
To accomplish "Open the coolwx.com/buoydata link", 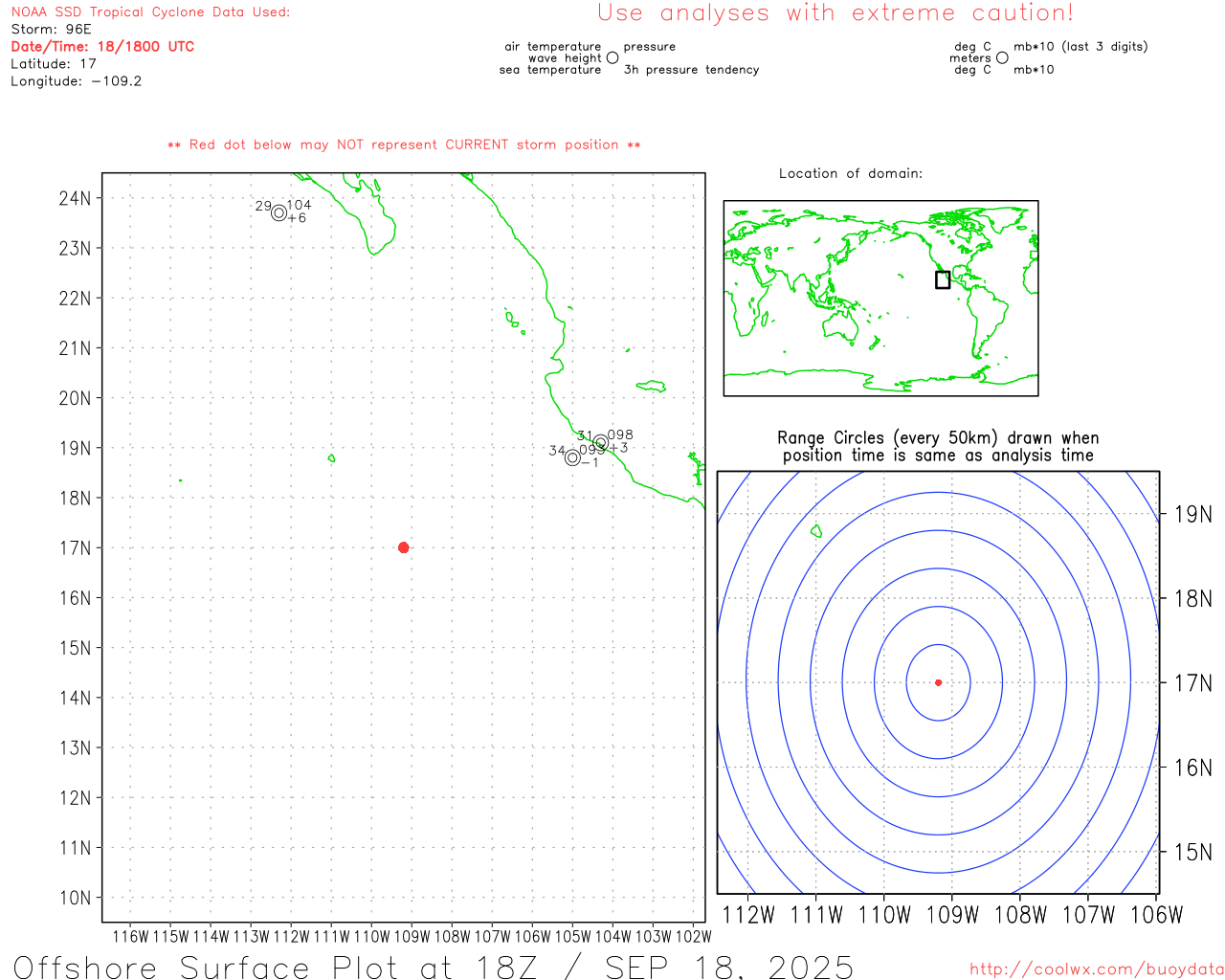I will click(1097, 969).
